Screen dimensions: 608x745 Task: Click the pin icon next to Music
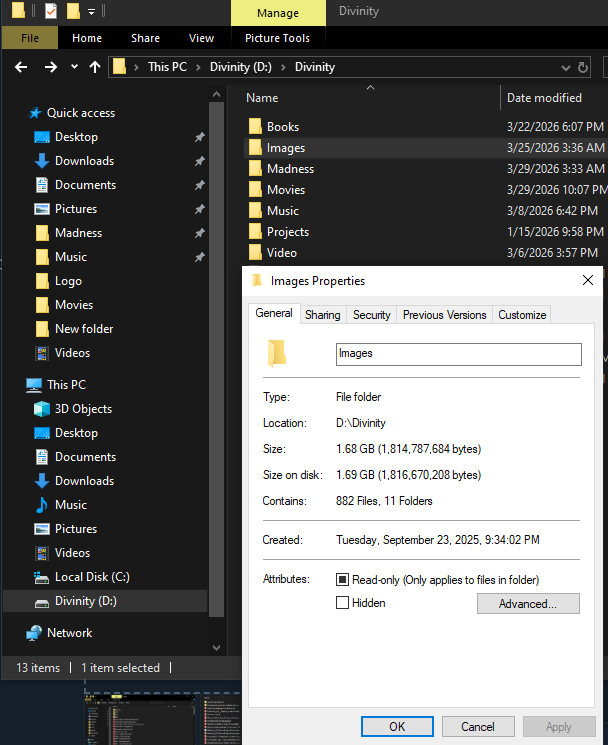pos(200,257)
